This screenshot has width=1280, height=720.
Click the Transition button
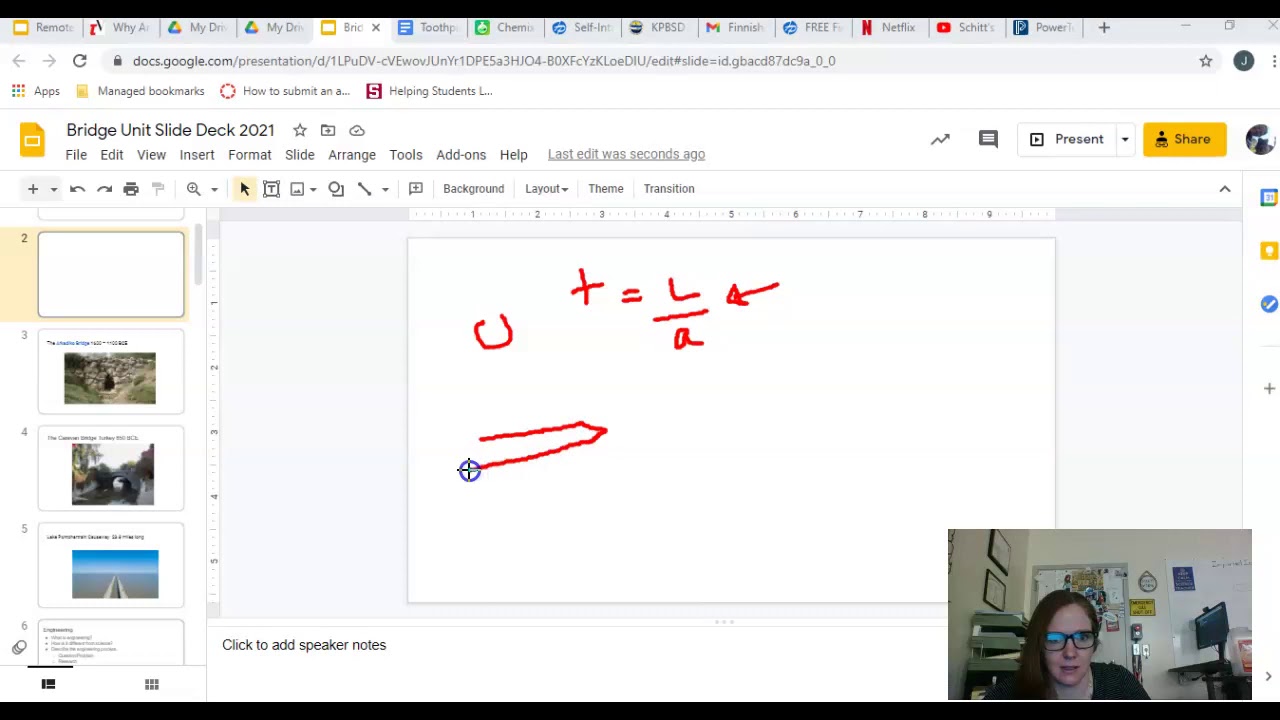click(669, 189)
